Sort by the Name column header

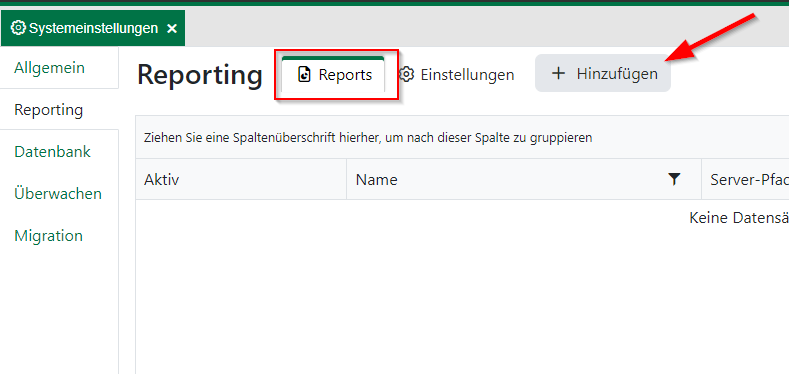point(523,179)
